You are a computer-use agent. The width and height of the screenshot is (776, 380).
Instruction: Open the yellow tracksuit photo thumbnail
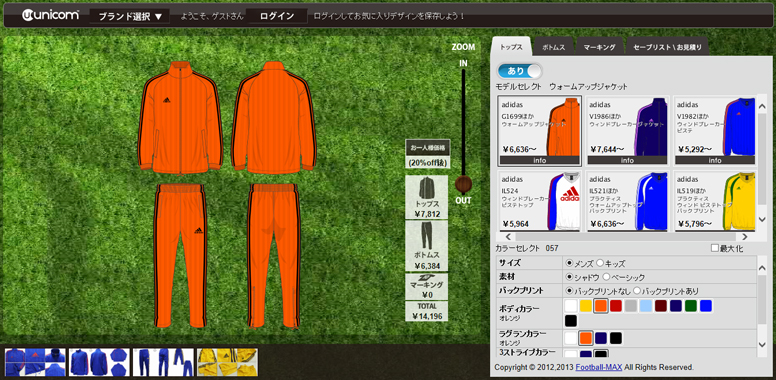228,362
